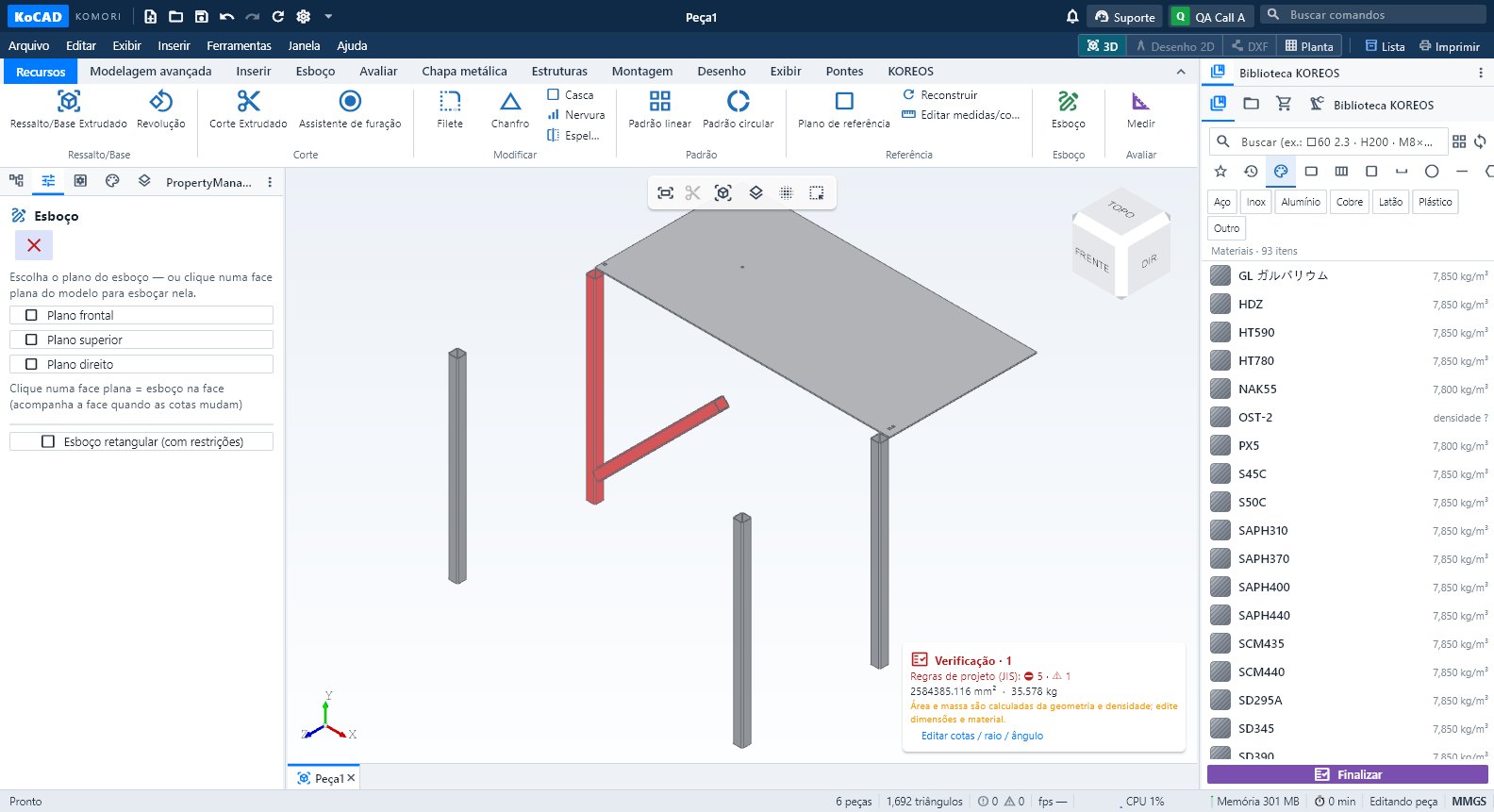1494x812 pixels.
Task: Check the Plano direito option
Action: point(141,364)
